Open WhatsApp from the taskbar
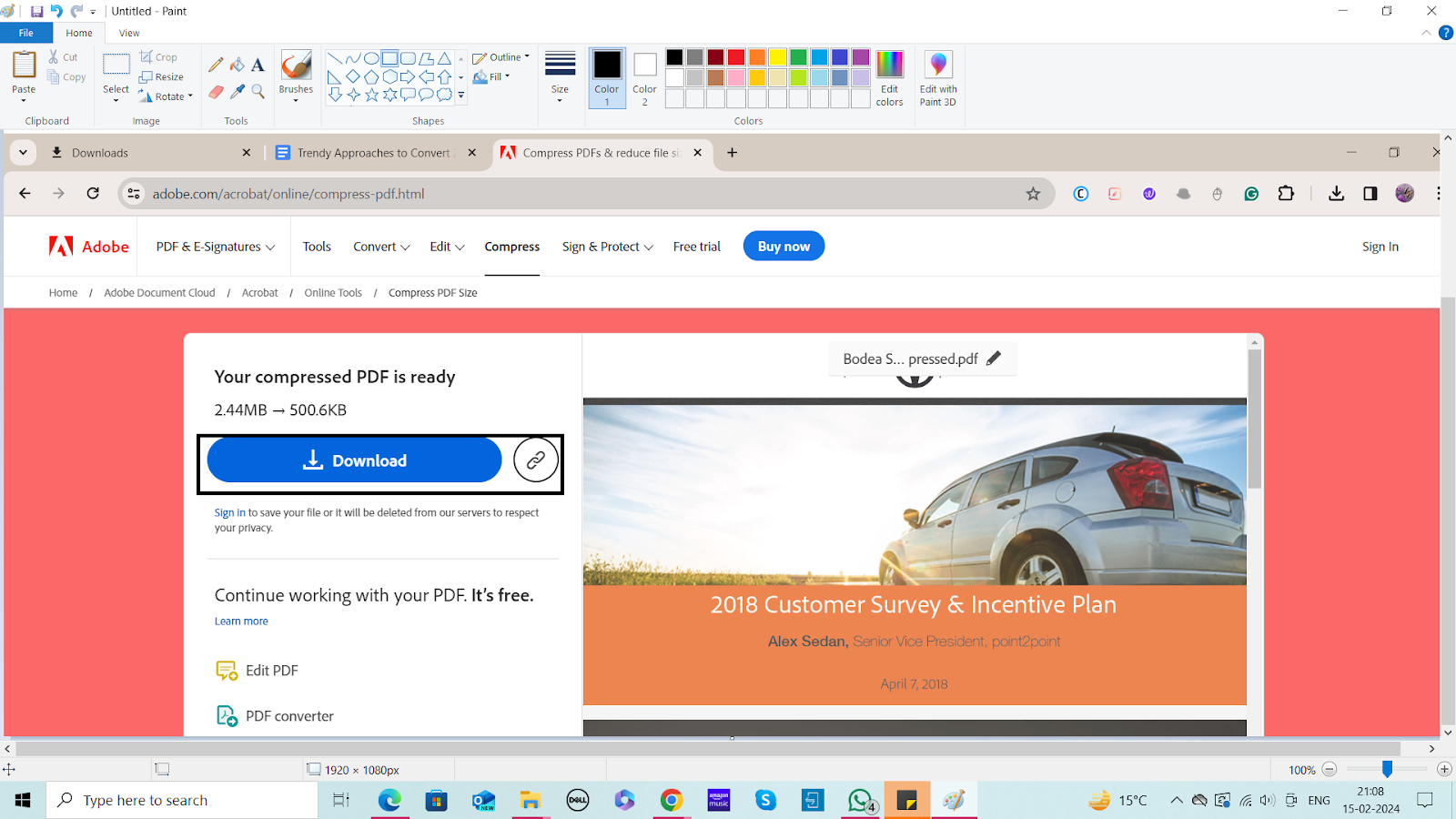Screen dimensions: 1456x819 click(860, 800)
